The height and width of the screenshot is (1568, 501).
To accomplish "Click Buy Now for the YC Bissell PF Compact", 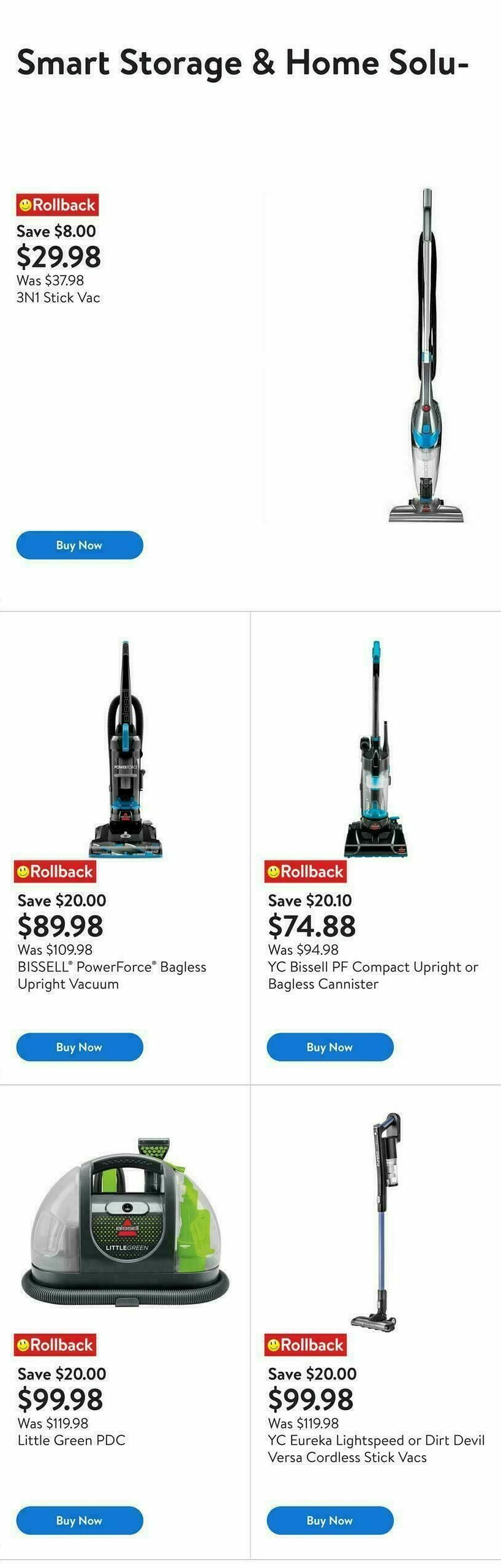I will click(x=330, y=1047).
